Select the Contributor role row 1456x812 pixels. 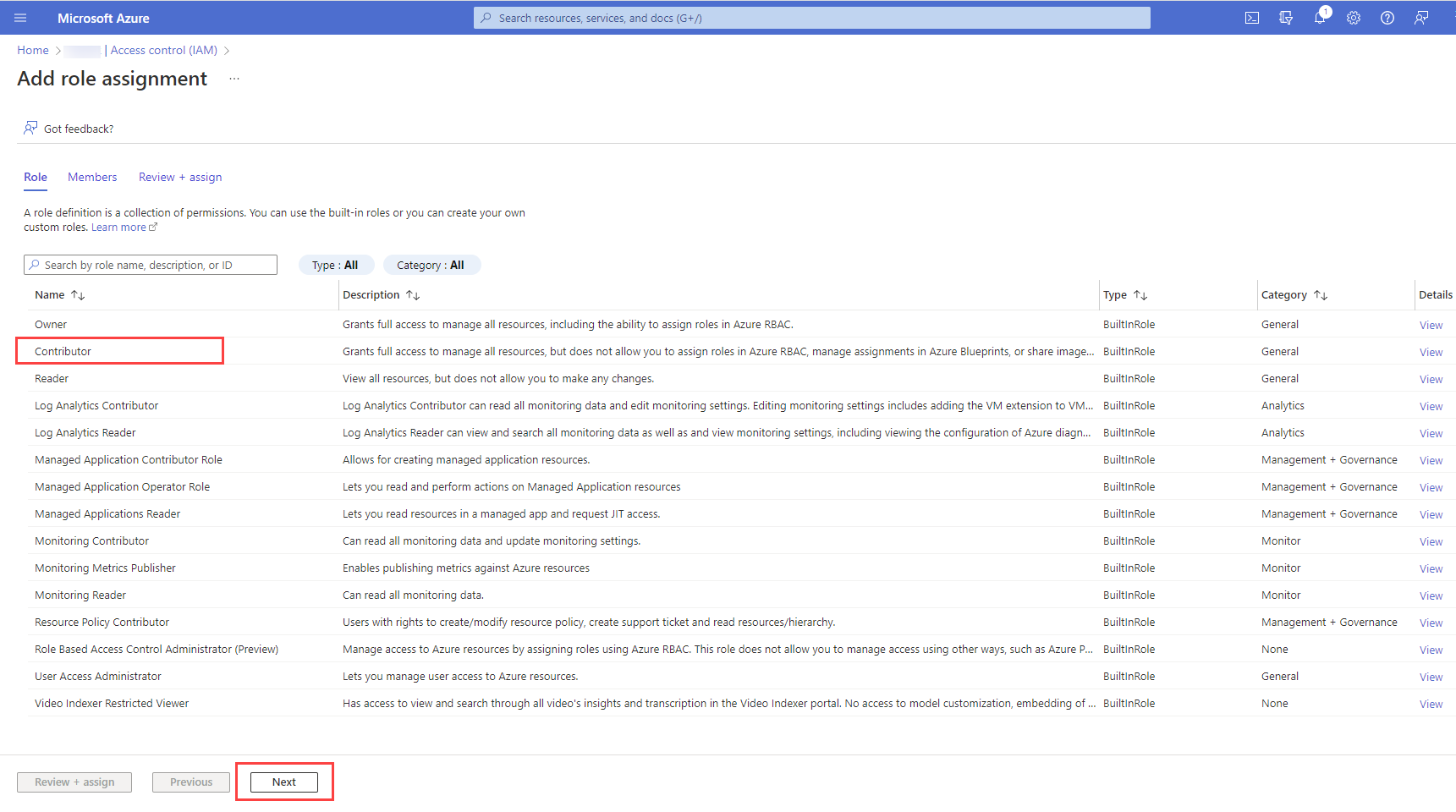(x=63, y=351)
